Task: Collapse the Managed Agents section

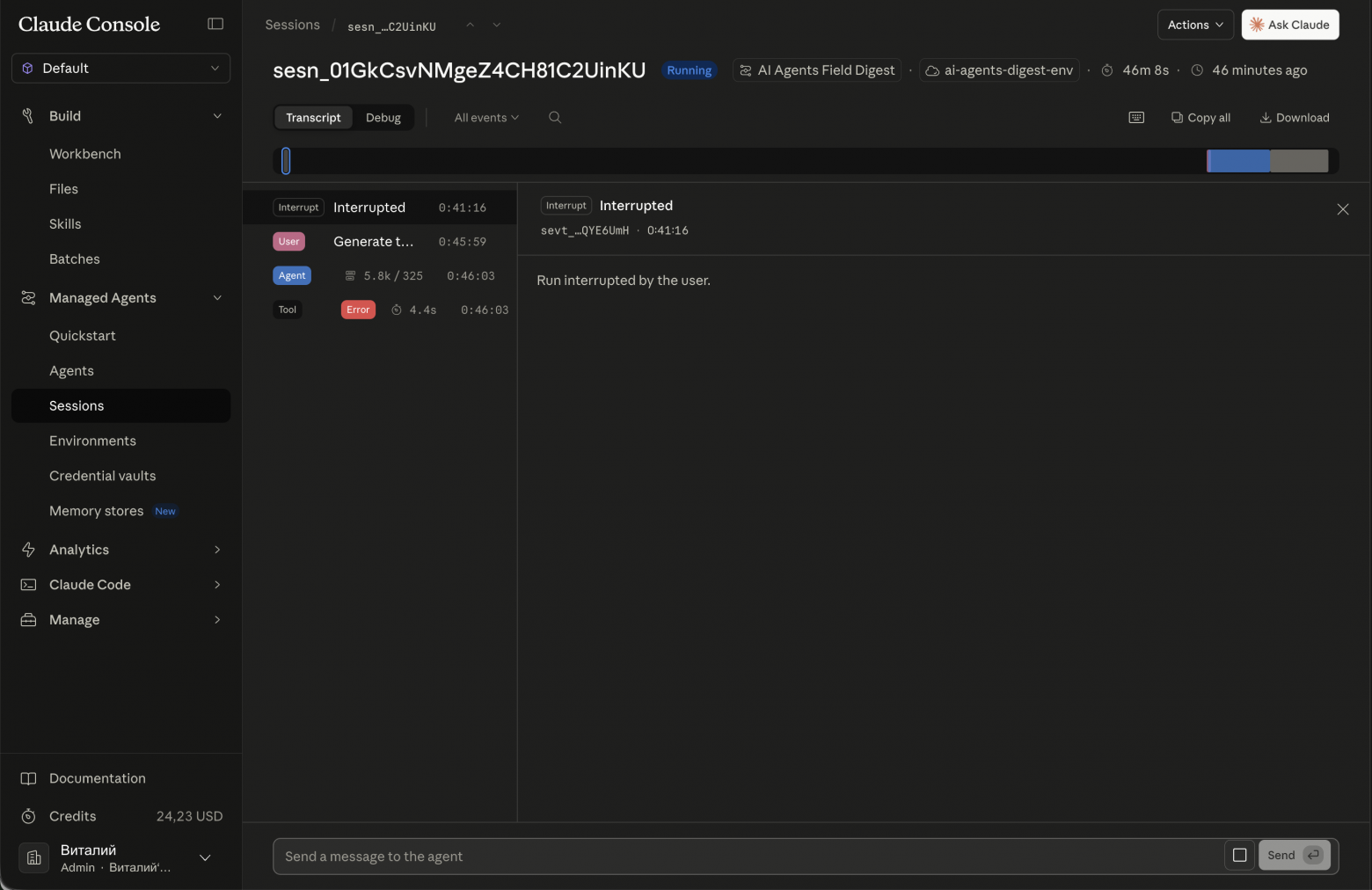Action: point(217,298)
